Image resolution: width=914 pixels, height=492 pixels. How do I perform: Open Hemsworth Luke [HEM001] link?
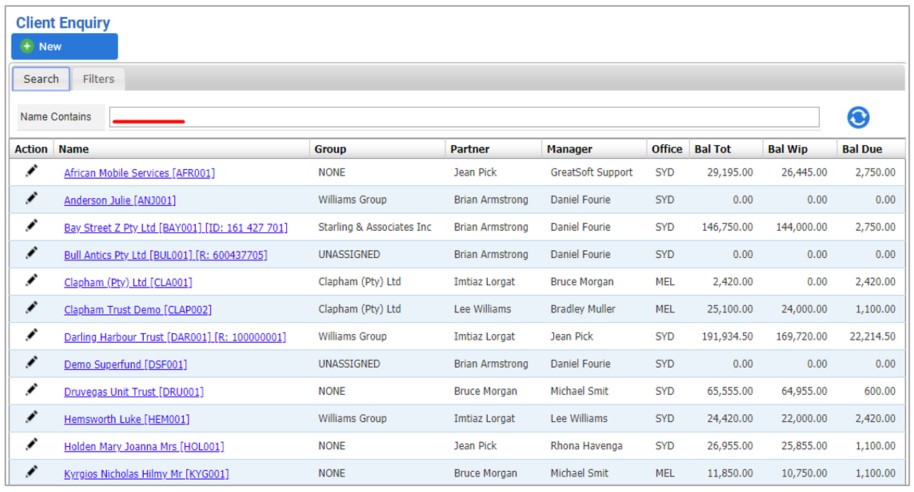pos(126,420)
